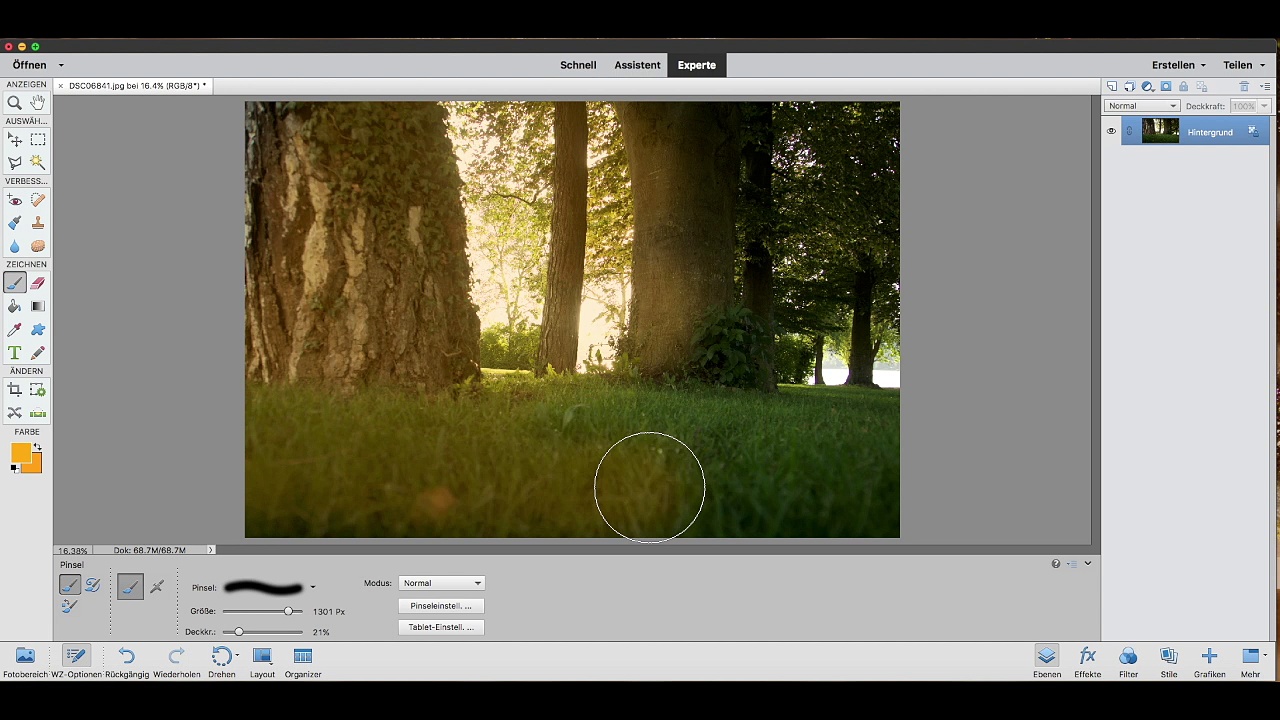Viewport: 1280px width, 720px height.
Task: Select the Zoom magnifier tool
Action: pyautogui.click(x=14, y=102)
